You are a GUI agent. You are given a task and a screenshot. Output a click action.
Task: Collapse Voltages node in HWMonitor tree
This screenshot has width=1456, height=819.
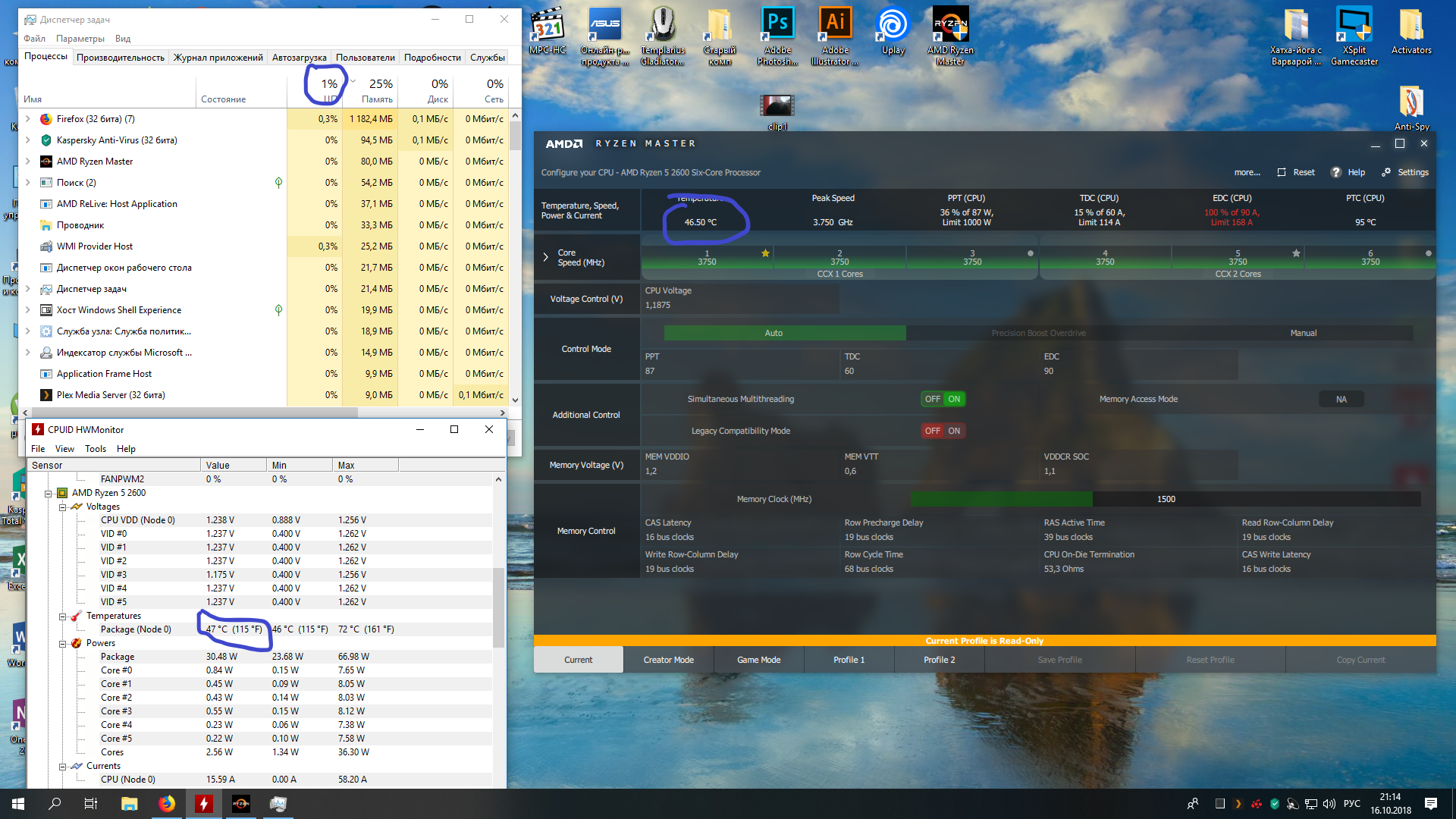click(x=64, y=507)
